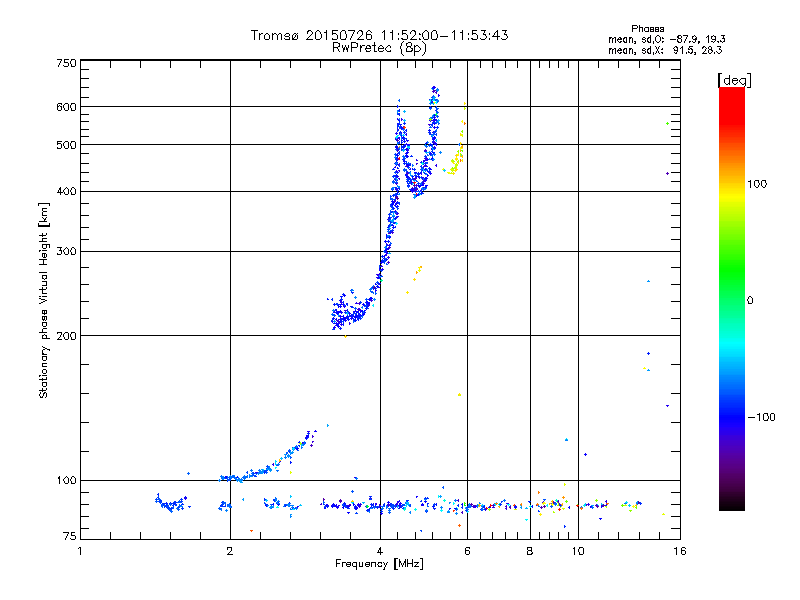
Task: Click the y-axis tick label '75'
Action: click(x=70, y=536)
